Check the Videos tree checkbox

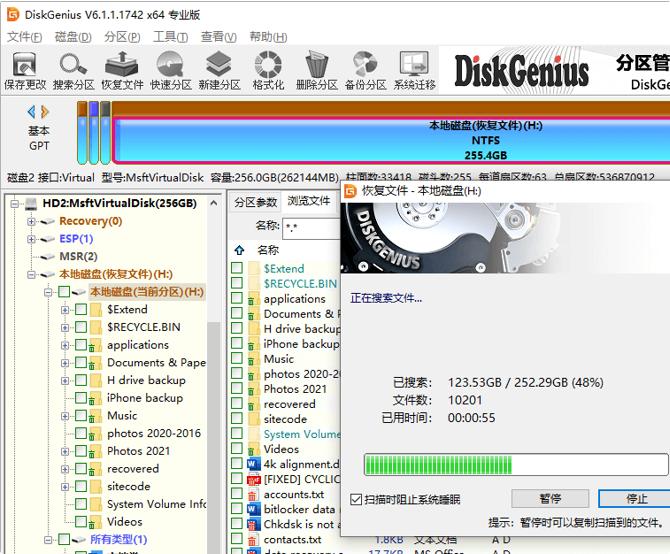click(x=81, y=522)
